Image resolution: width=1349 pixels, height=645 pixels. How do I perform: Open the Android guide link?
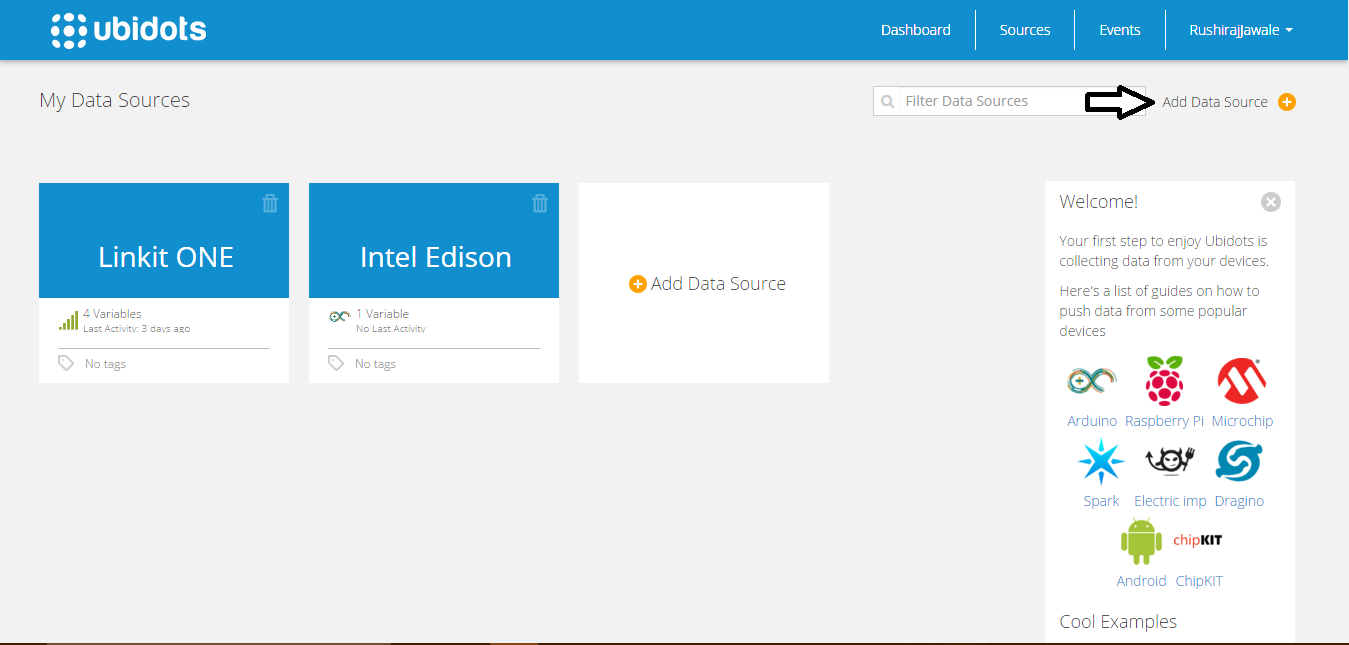point(1142,581)
